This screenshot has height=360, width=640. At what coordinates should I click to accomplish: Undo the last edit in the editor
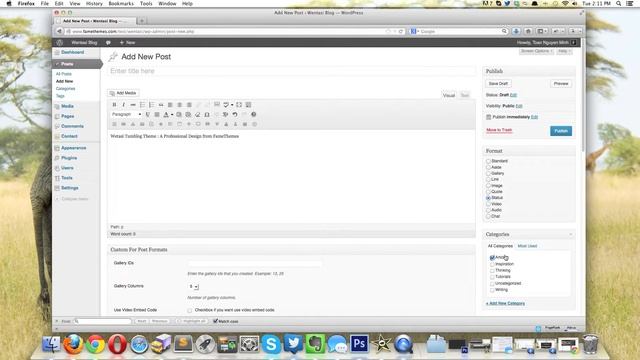(x=235, y=115)
